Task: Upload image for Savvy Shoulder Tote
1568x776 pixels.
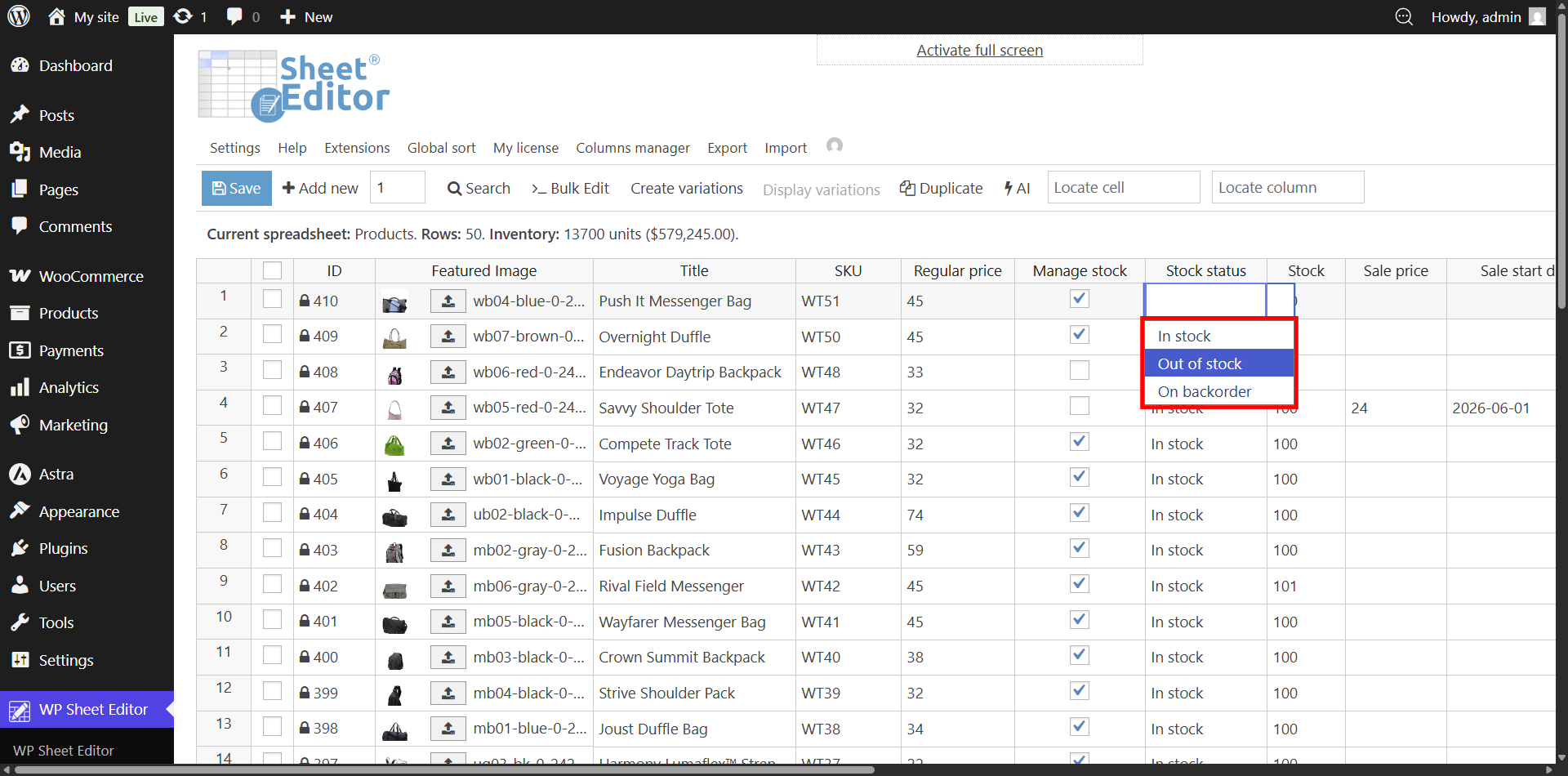Action: pos(448,407)
